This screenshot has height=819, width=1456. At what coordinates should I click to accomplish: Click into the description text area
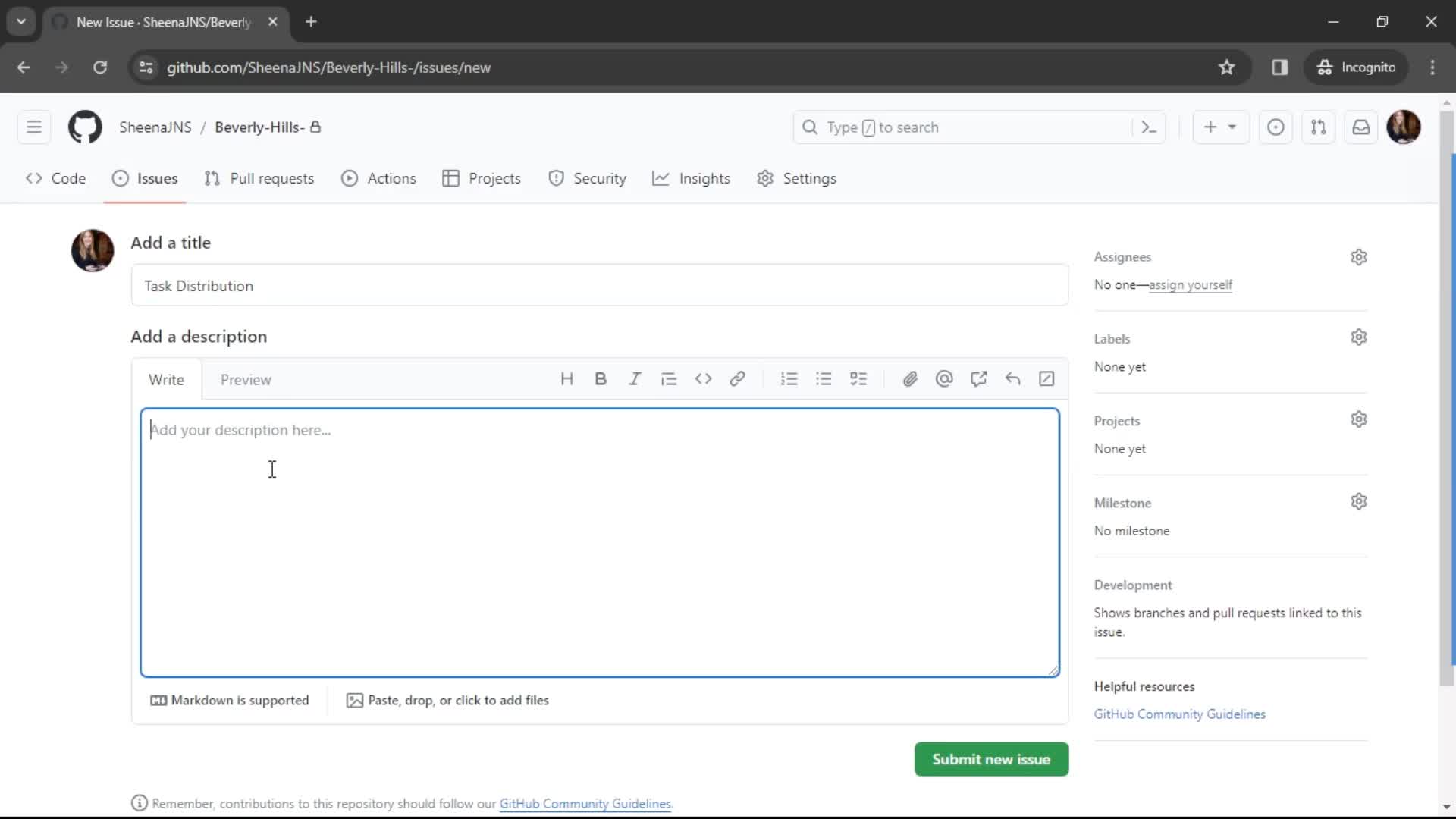point(600,543)
